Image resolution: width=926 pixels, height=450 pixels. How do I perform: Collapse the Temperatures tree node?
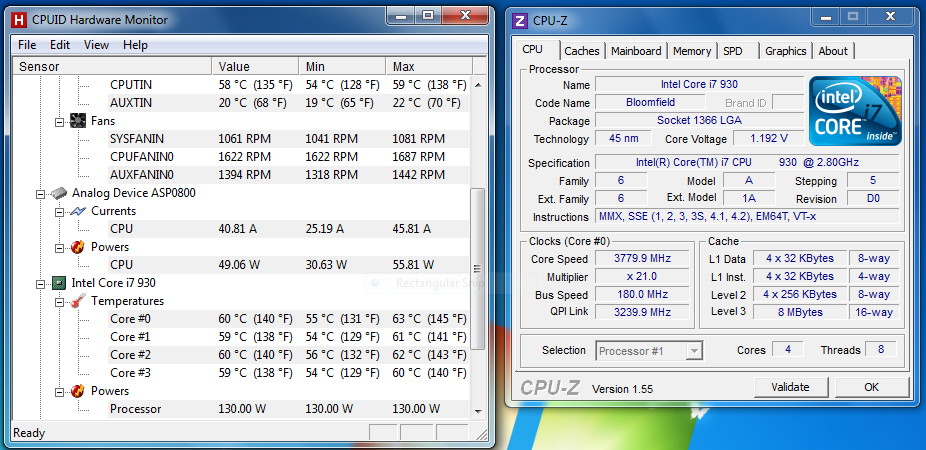coord(59,302)
